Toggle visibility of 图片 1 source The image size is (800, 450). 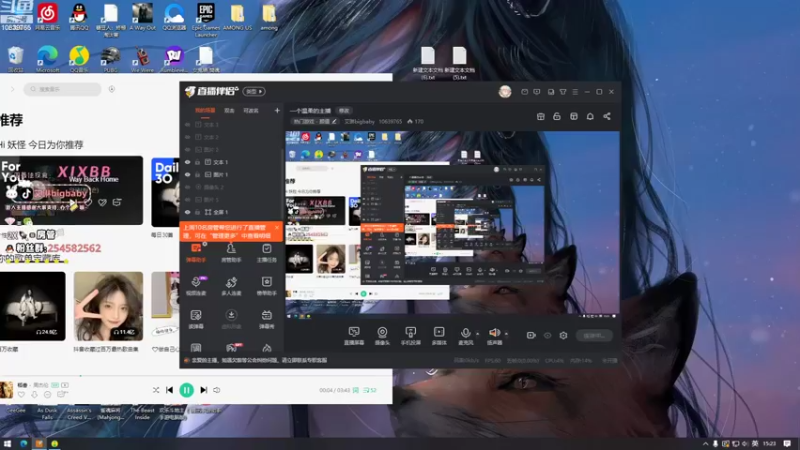click(187, 174)
